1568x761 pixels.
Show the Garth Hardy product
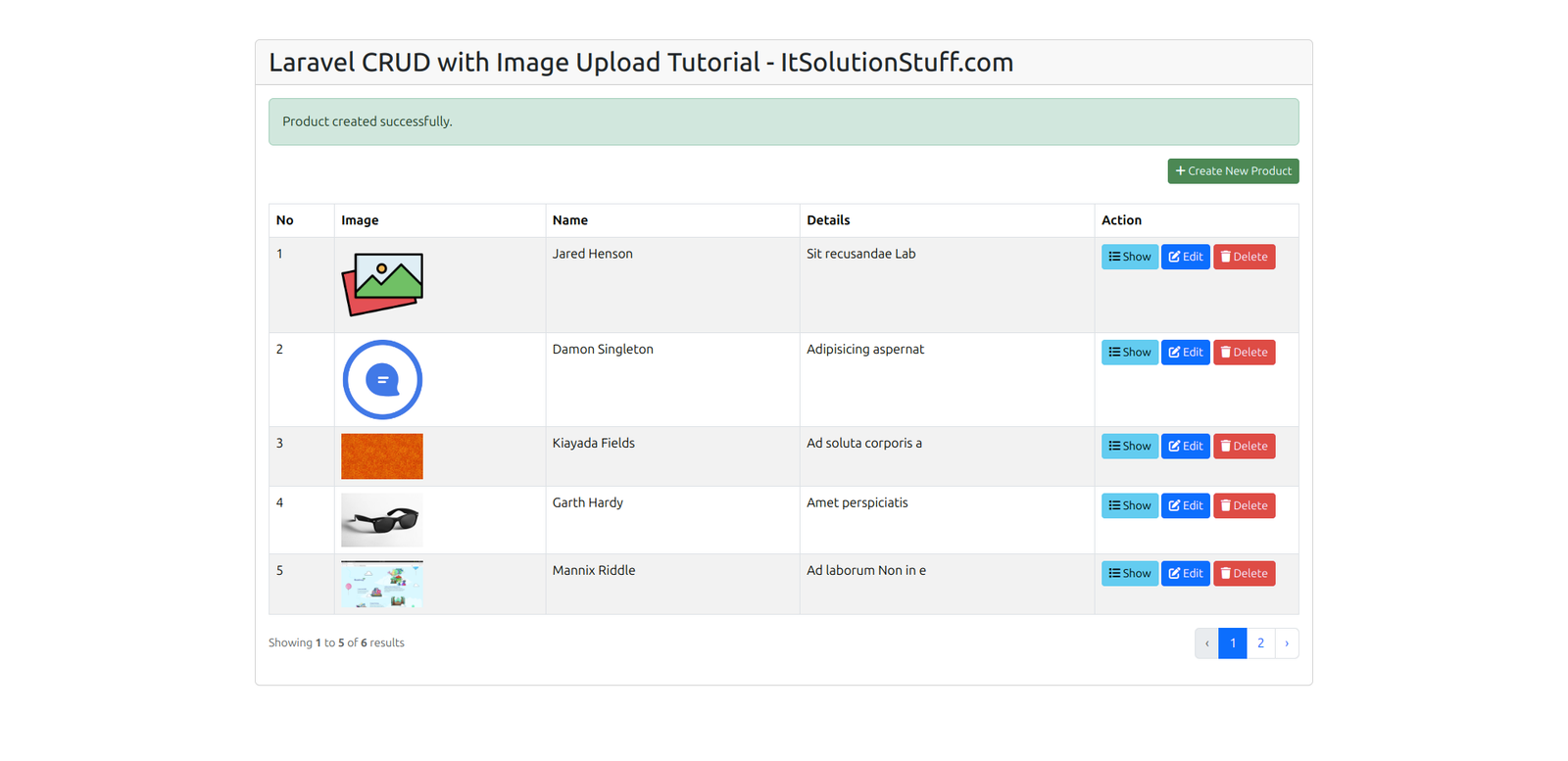pos(1129,506)
